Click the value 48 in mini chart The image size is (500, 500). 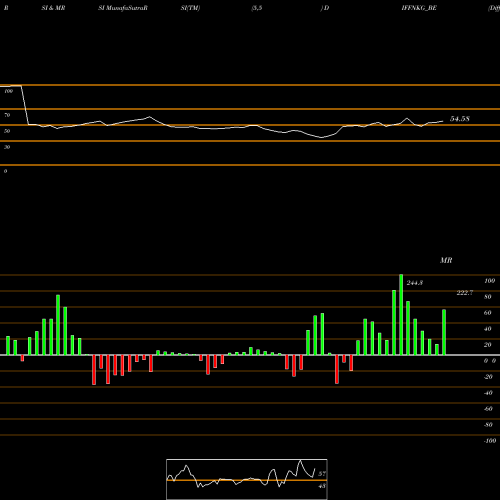point(322,486)
